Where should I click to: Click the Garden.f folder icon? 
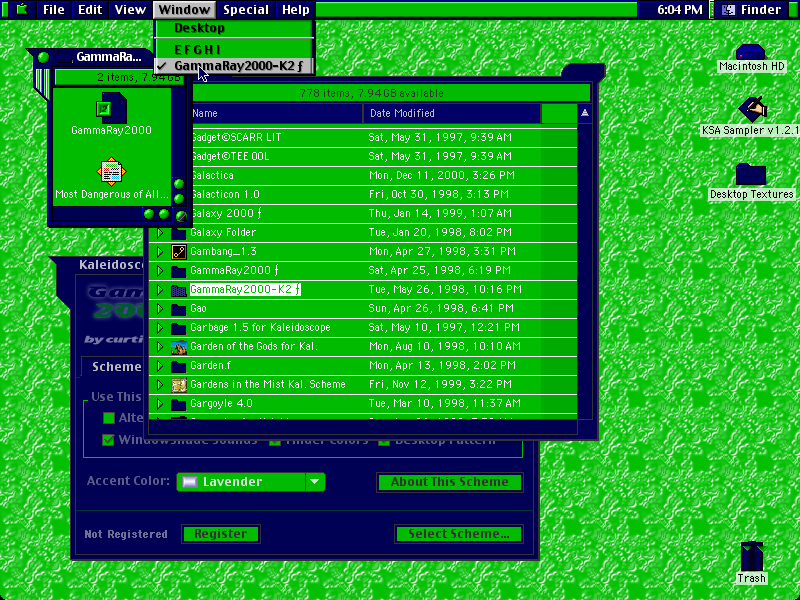pos(179,366)
